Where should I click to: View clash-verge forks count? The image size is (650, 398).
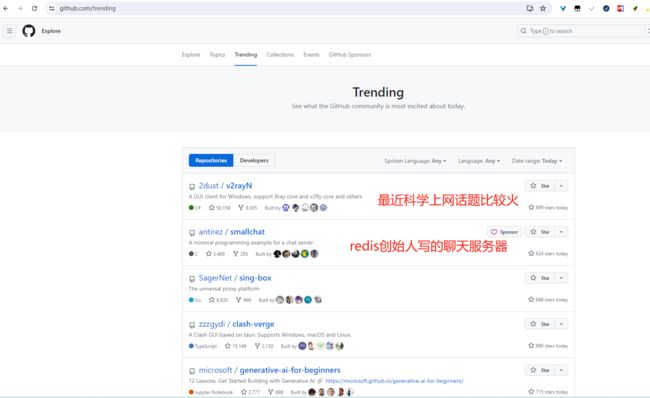pyautogui.click(x=264, y=346)
